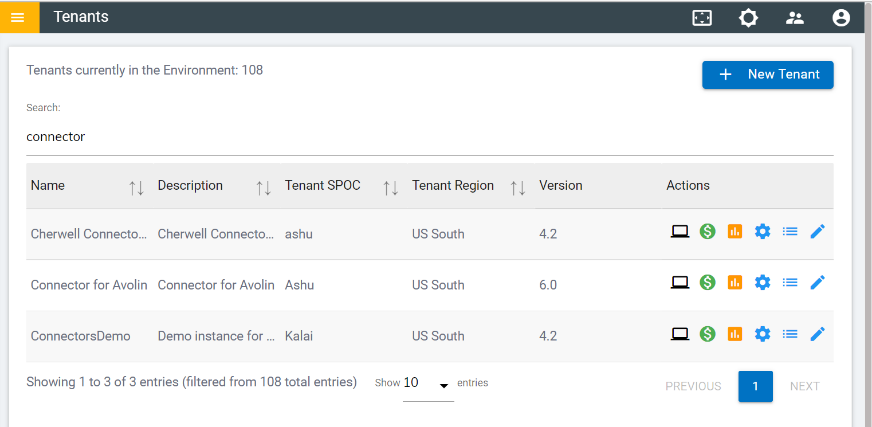Click the Demo instance for ... description

(x=216, y=336)
